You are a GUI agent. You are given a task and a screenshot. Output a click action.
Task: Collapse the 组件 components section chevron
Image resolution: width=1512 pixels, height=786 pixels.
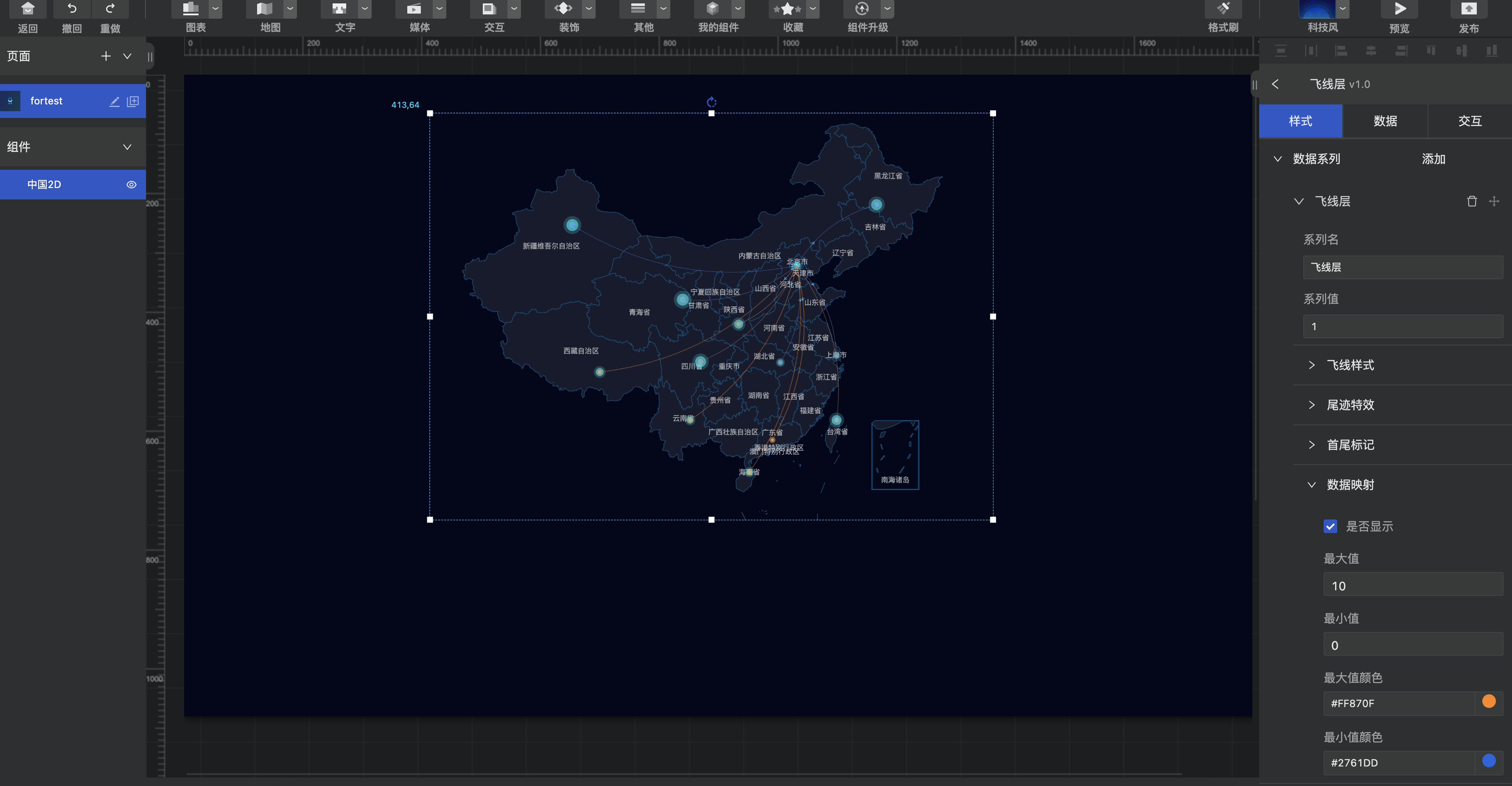[127, 147]
